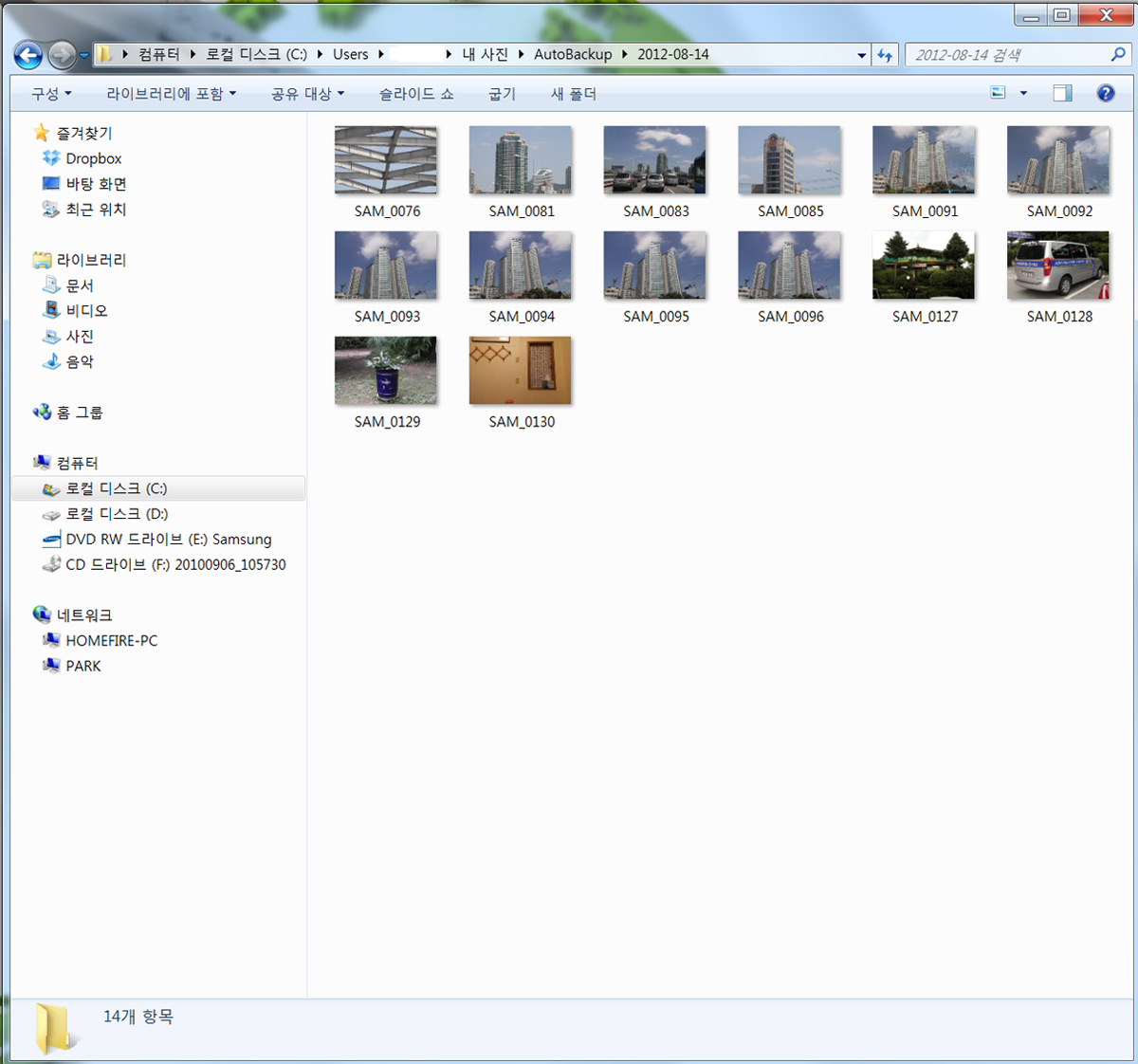Open the 공유 대상 menu
Image resolution: width=1138 pixels, height=1064 pixels.
click(307, 94)
